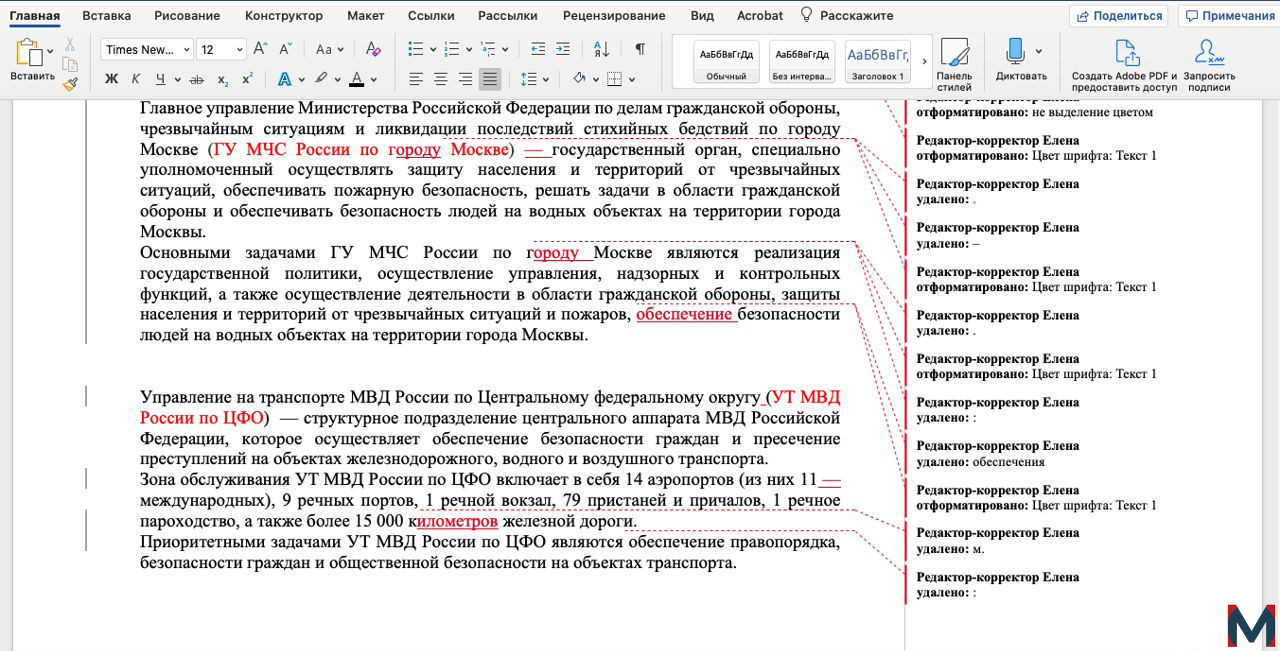Center the paragraph text

440,80
